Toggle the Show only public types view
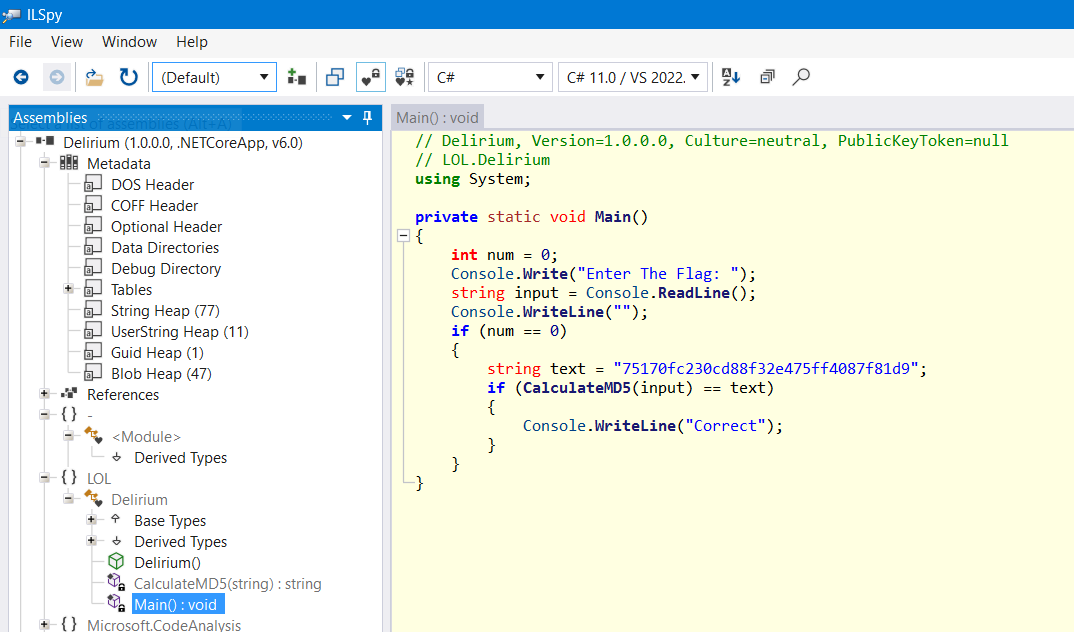 click(335, 77)
